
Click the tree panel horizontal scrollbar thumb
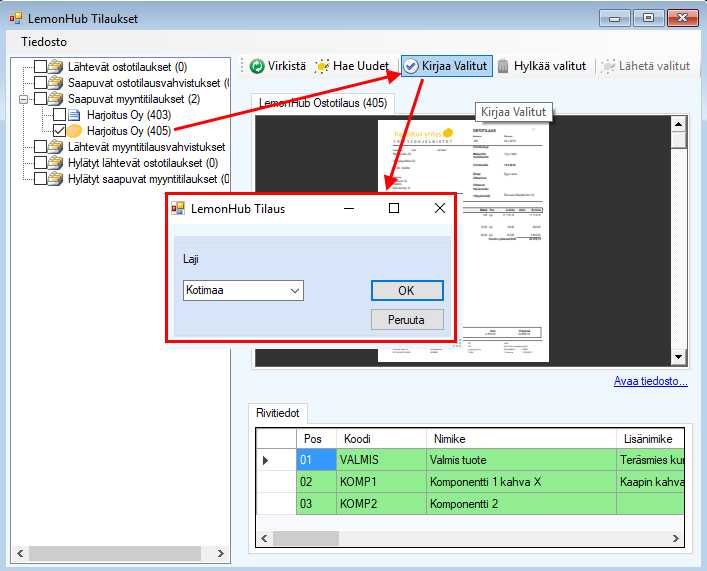[115, 553]
